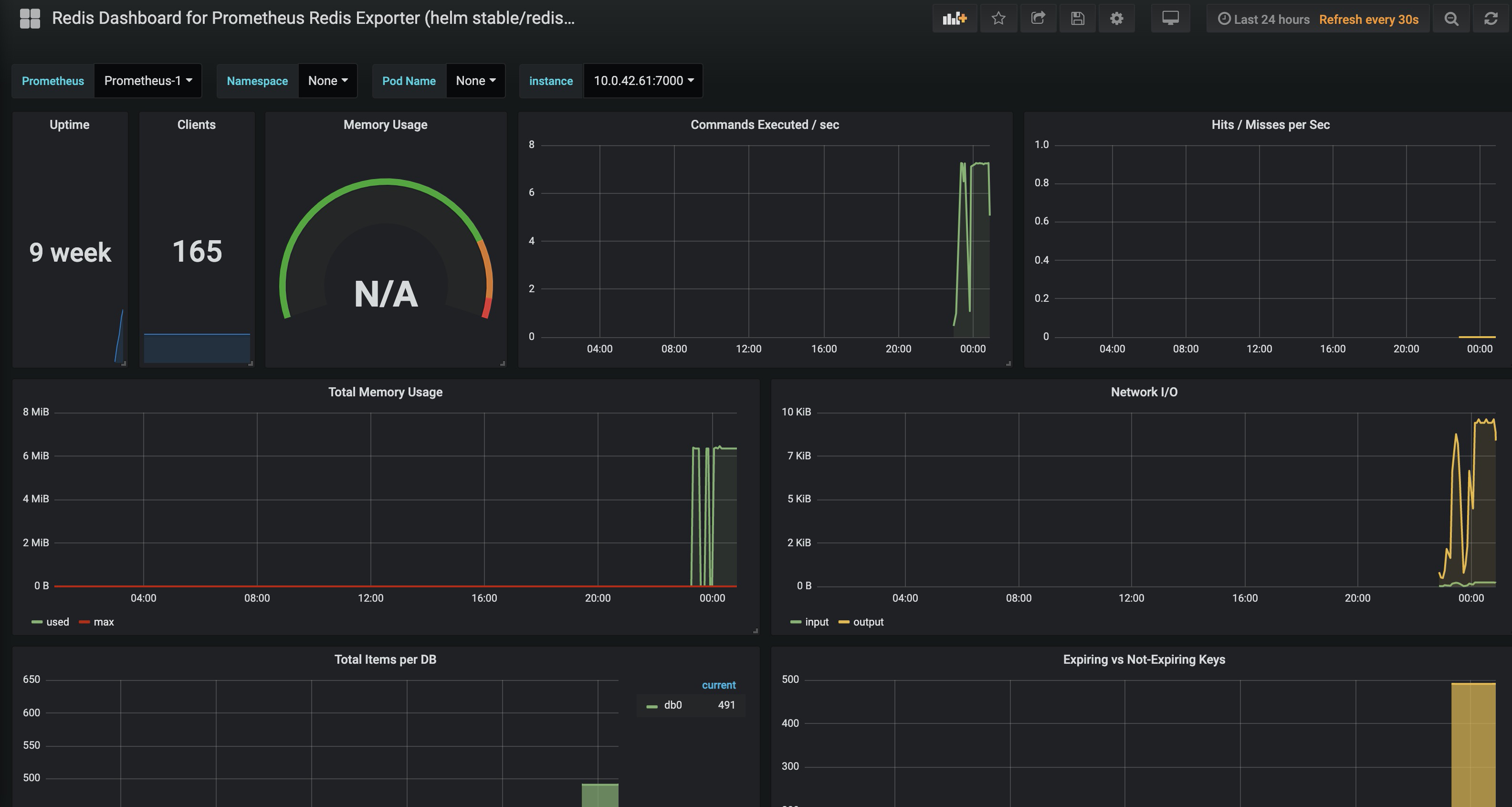Open the Share dashboard icon
The image size is (1512, 807).
(x=1038, y=19)
